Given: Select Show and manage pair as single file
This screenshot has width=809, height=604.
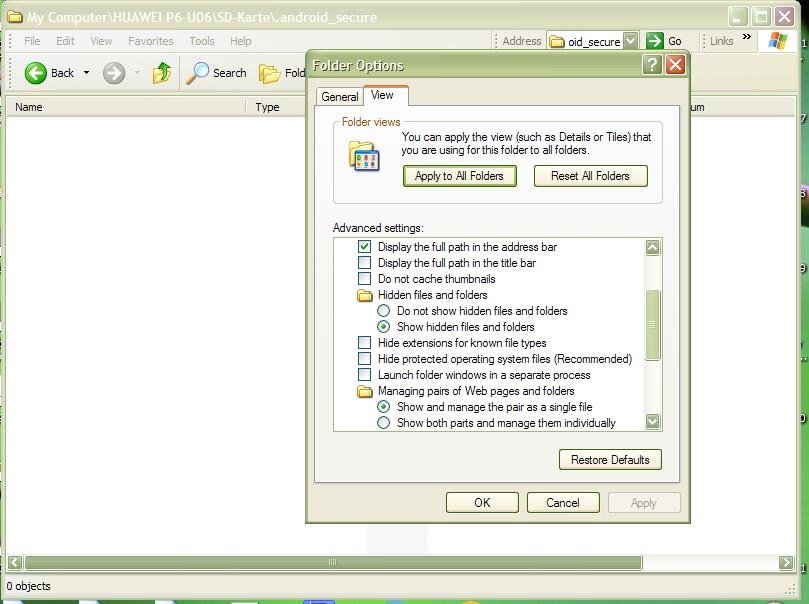Looking at the screenshot, I should click(383, 406).
